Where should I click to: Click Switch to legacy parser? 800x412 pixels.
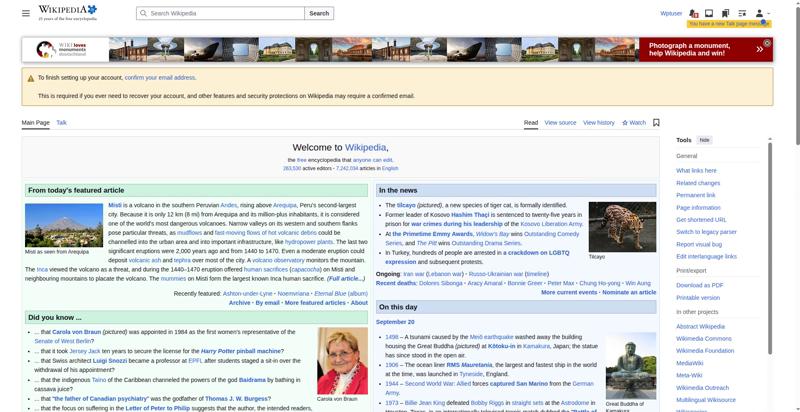point(706,232)
